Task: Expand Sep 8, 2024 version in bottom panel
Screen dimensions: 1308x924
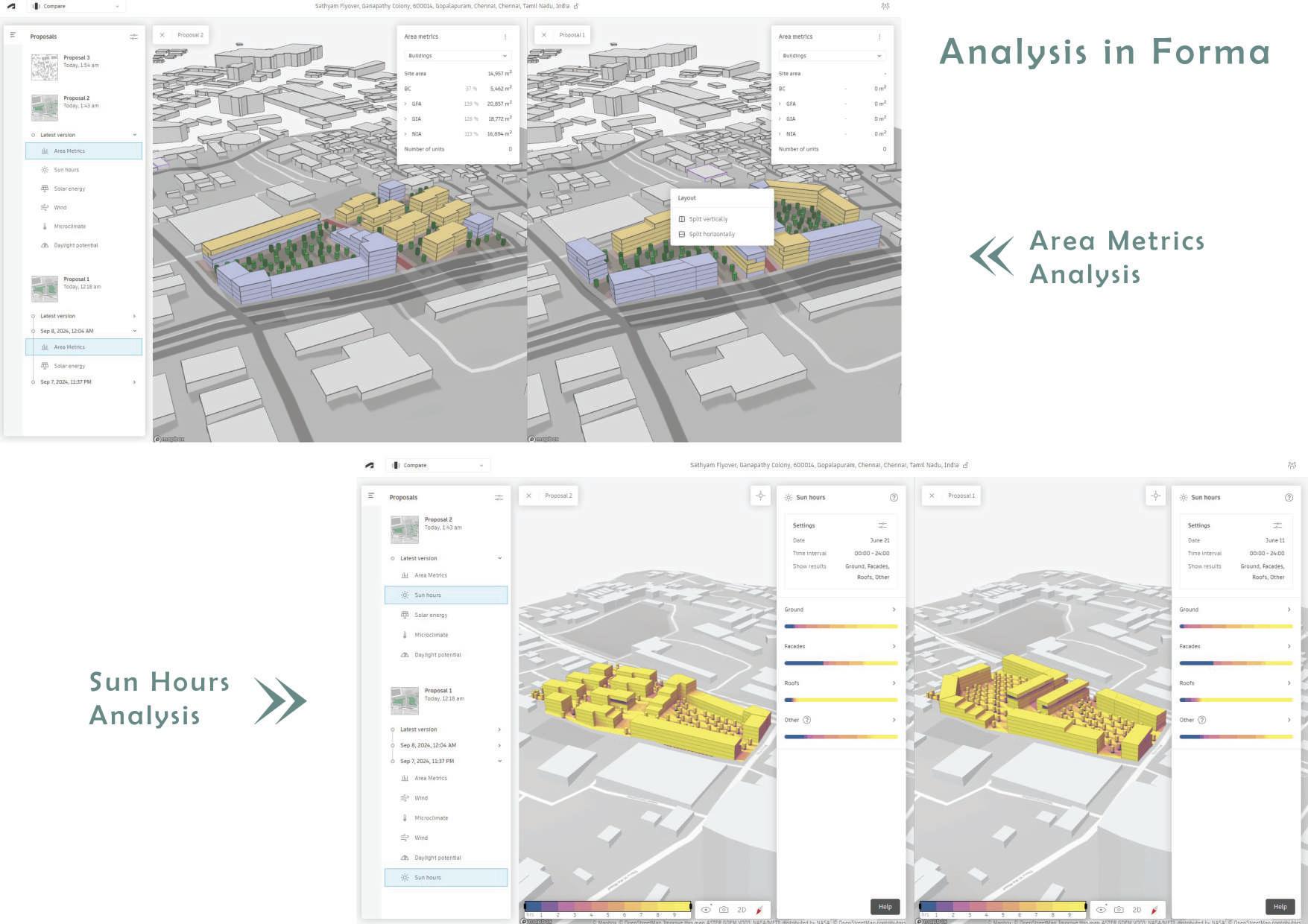Action: (499, 745)
